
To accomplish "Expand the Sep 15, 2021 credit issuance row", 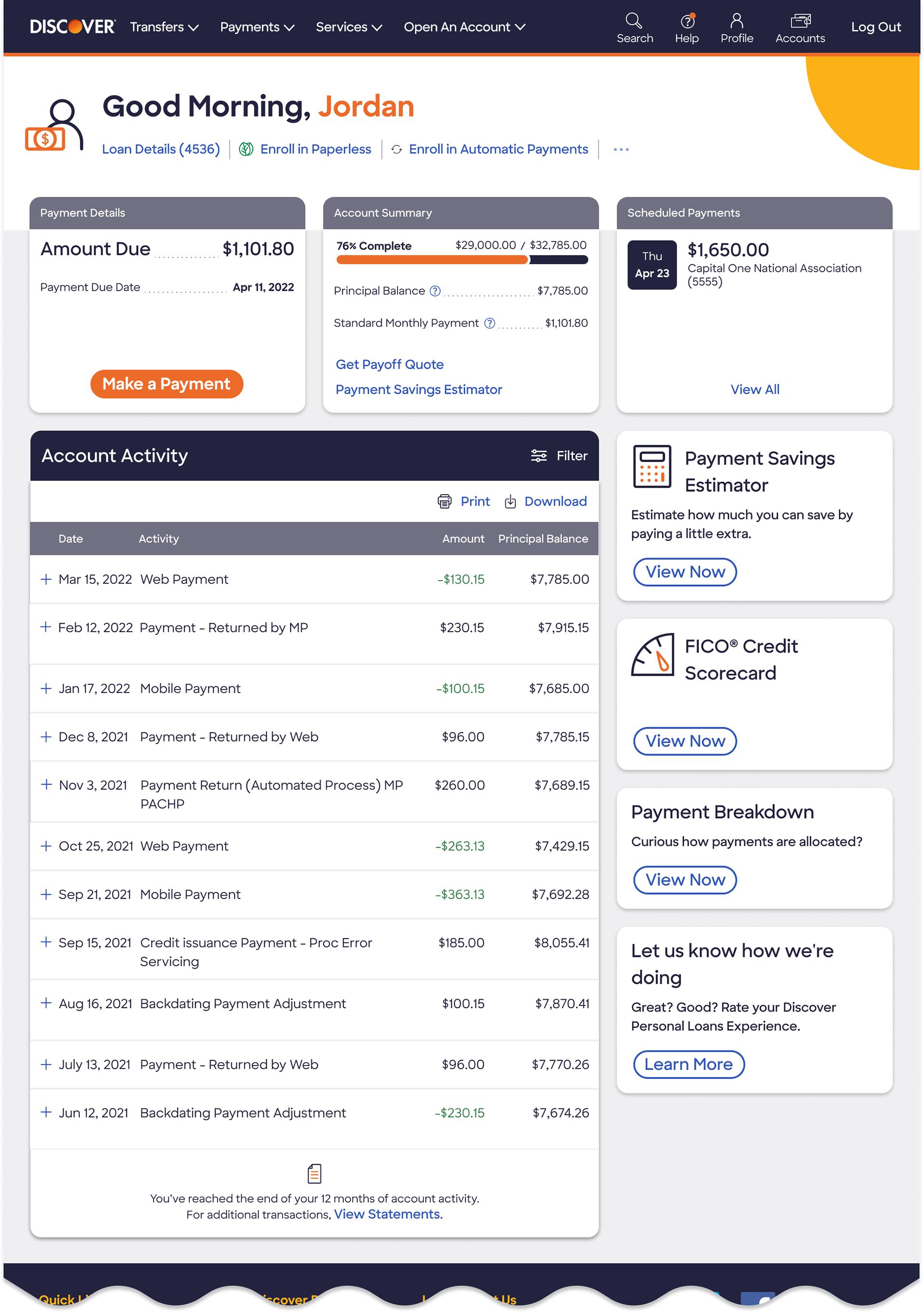I will (46, 942).
